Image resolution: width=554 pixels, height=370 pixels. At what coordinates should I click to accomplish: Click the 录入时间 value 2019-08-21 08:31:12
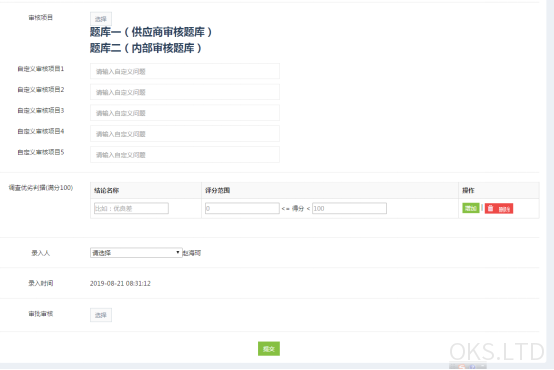[120, 283]
